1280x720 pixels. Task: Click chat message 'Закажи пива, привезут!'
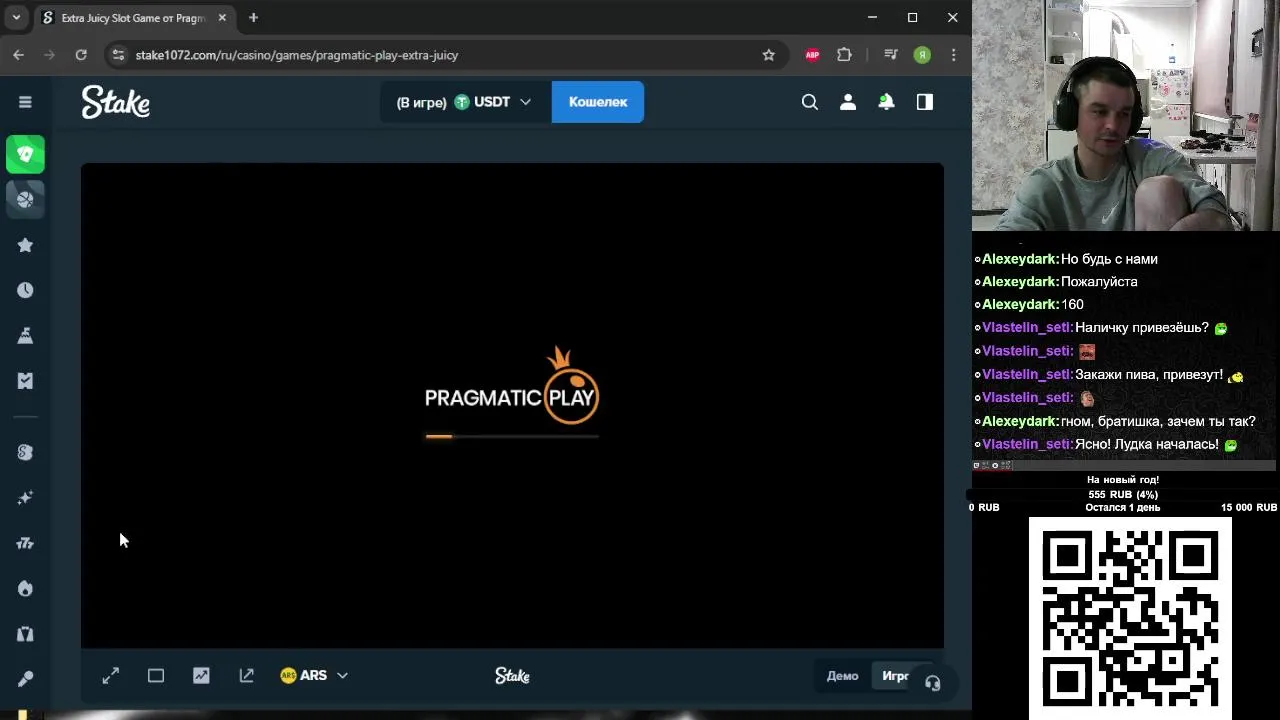(x=1149, y=375)
